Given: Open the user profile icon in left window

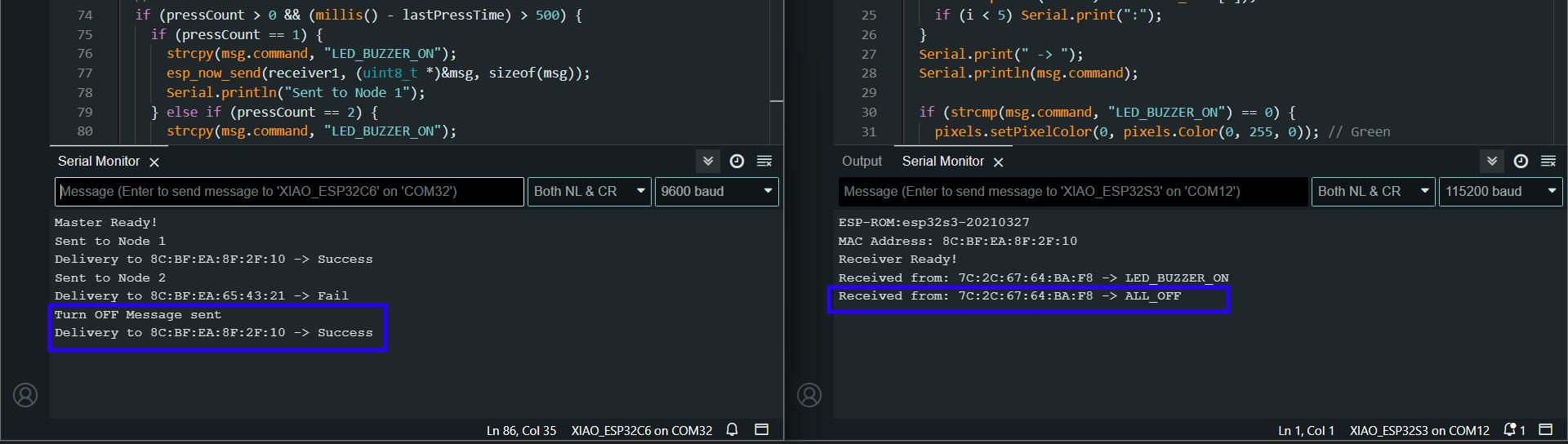Looking at the screenshot, I should tap(25, 395).
